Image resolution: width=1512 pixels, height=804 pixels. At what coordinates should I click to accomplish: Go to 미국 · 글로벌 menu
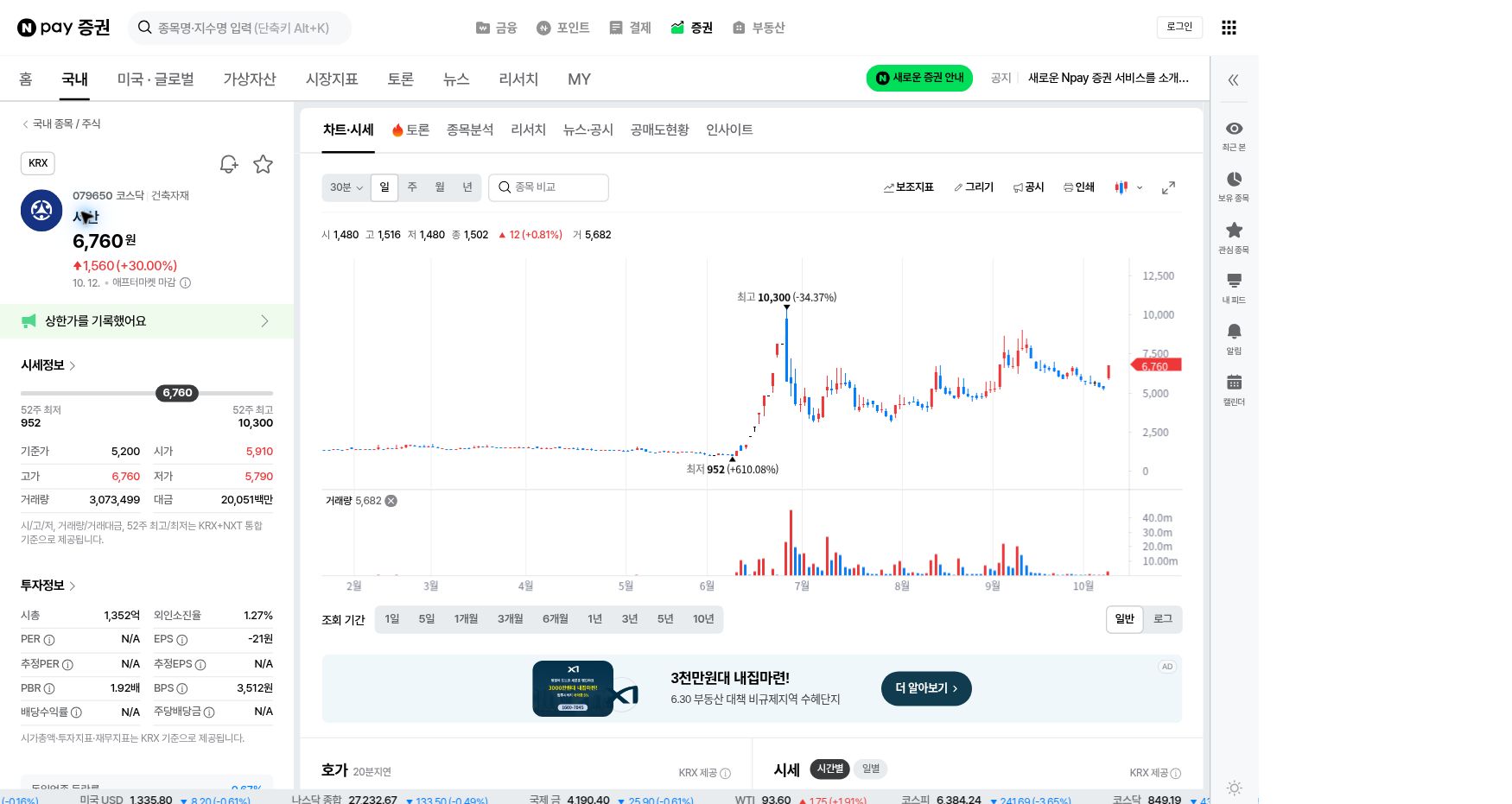156,79
